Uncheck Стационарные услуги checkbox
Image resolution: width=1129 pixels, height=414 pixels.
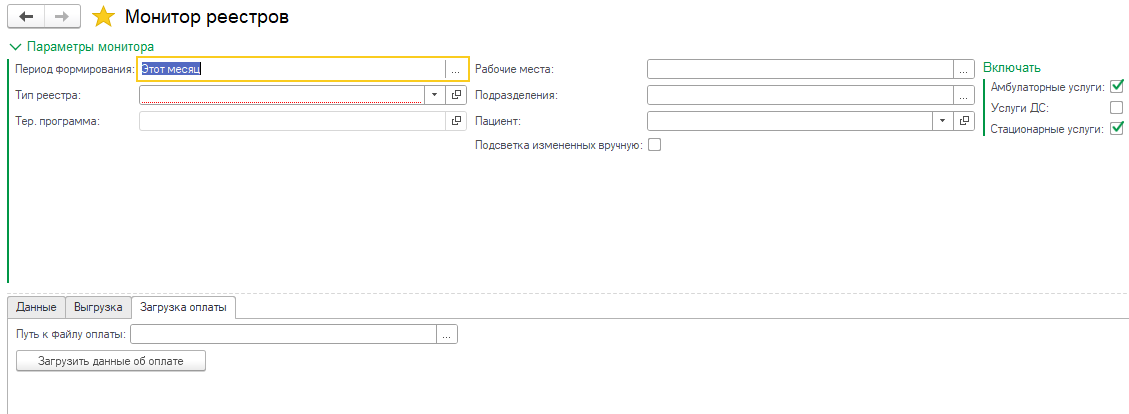[1117, 128]
